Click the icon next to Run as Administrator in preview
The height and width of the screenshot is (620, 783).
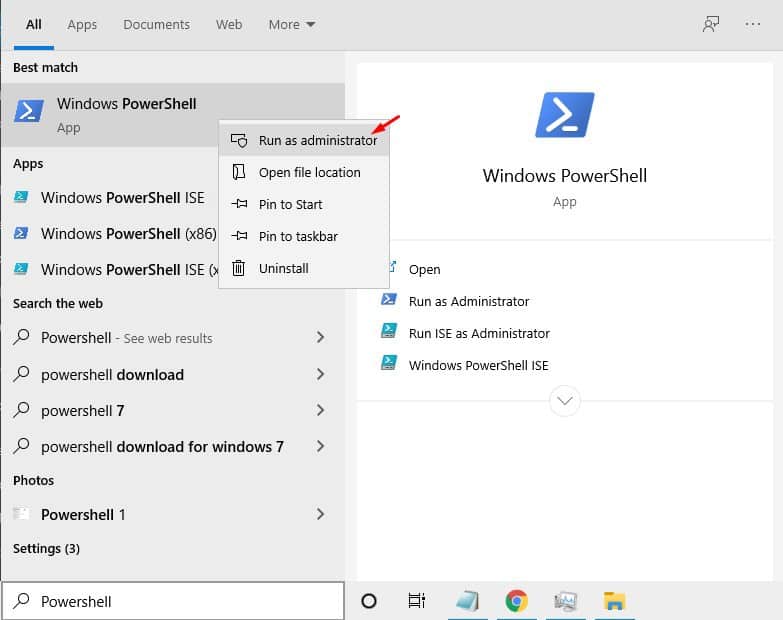point(389,300)
